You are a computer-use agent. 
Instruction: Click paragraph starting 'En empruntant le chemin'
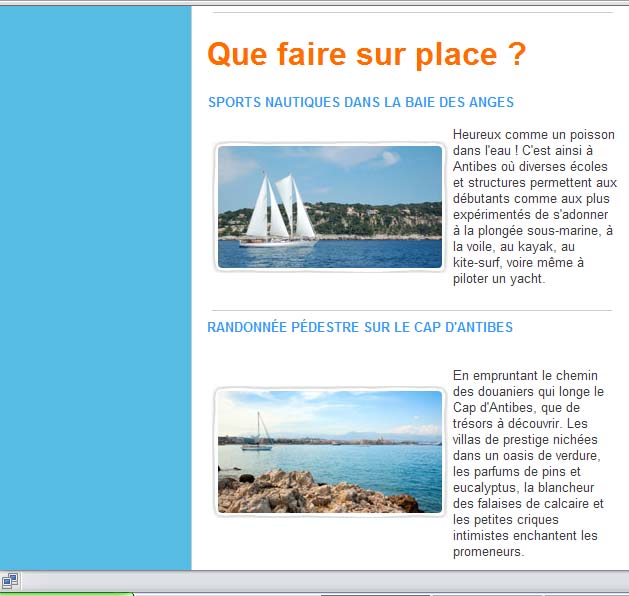coord(528,464)
